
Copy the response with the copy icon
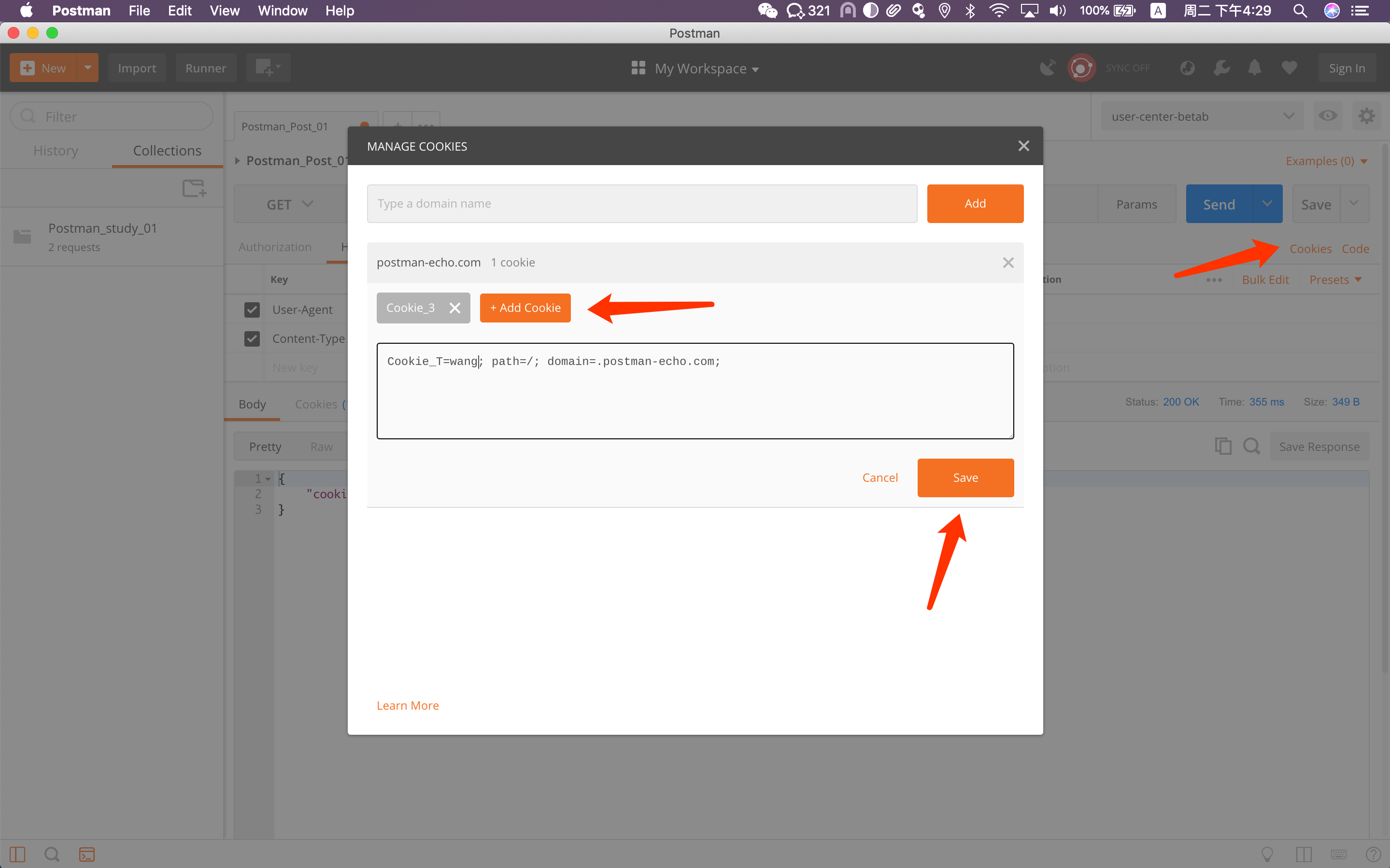tap(1223, 446)
